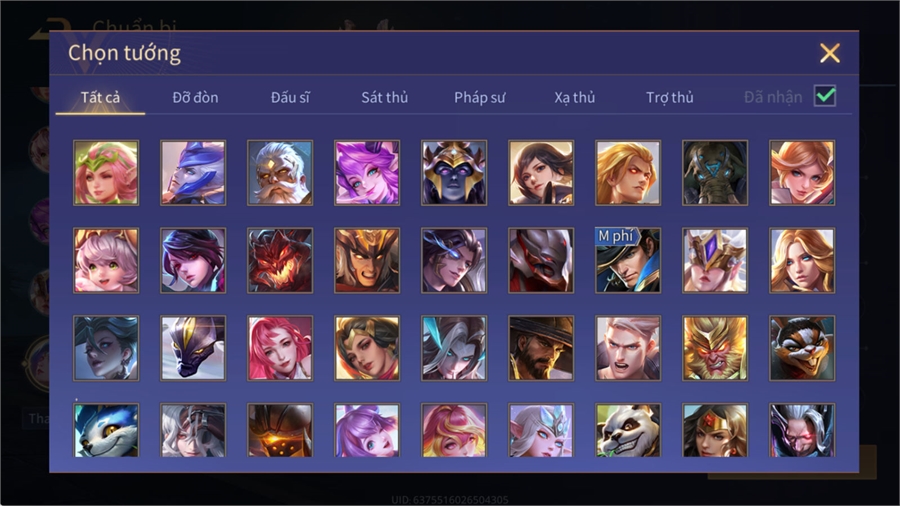Image resolution: width=900 pixels, height=506 pixels.
Task: Choose the red lava demon hero portrait
Action: click(280, 260)
